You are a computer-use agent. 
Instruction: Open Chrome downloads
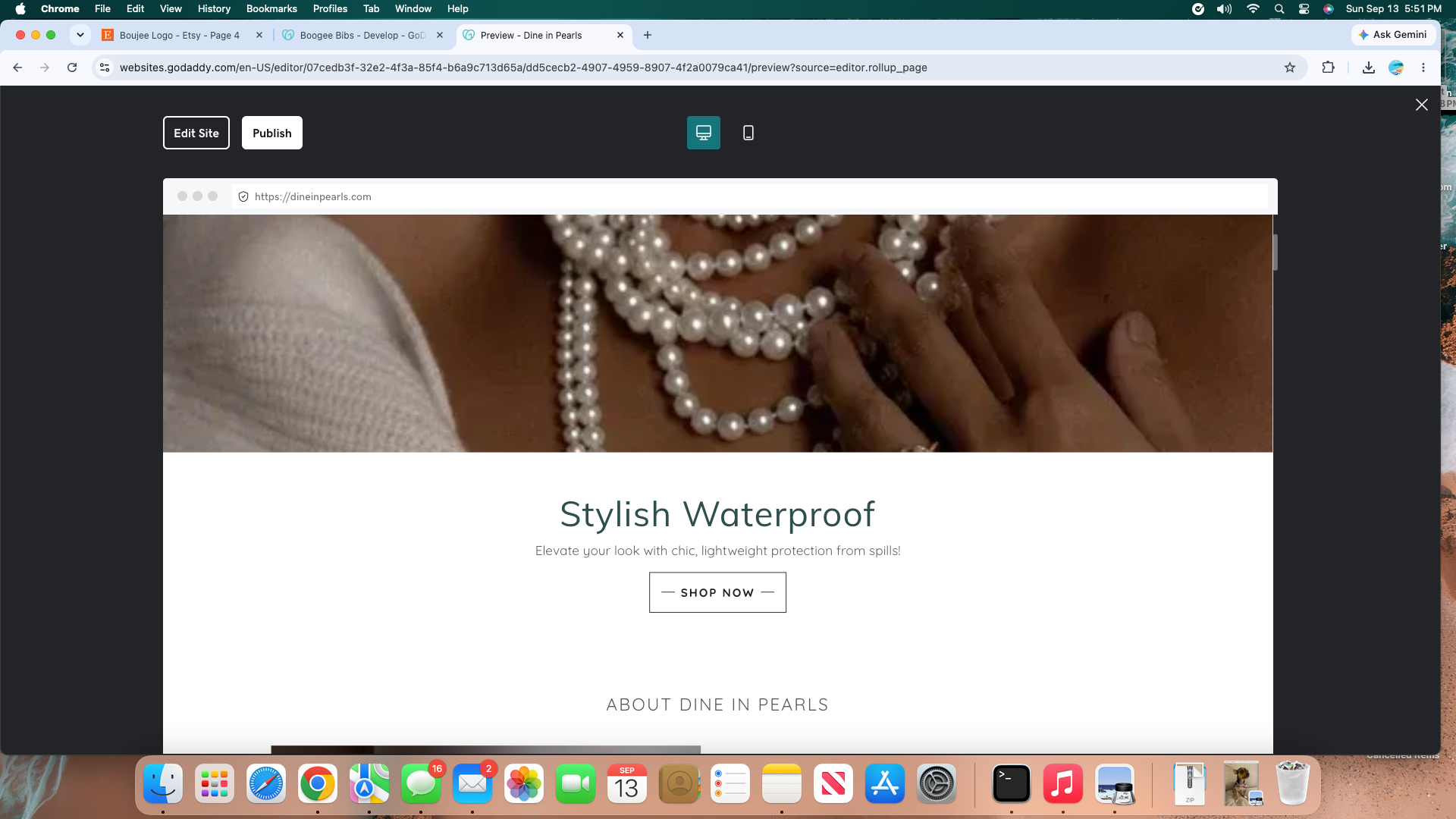pyautogui.click(x=1369, y=67)
